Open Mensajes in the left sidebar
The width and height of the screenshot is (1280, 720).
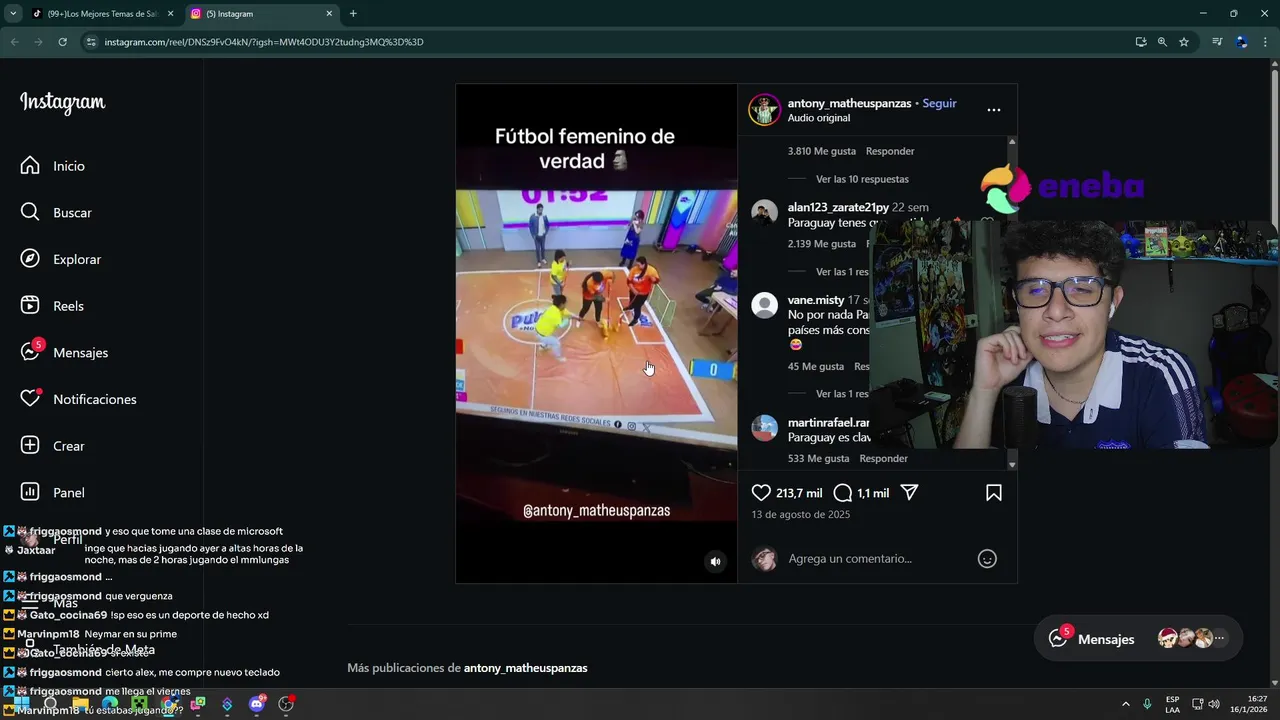[64, 352]
